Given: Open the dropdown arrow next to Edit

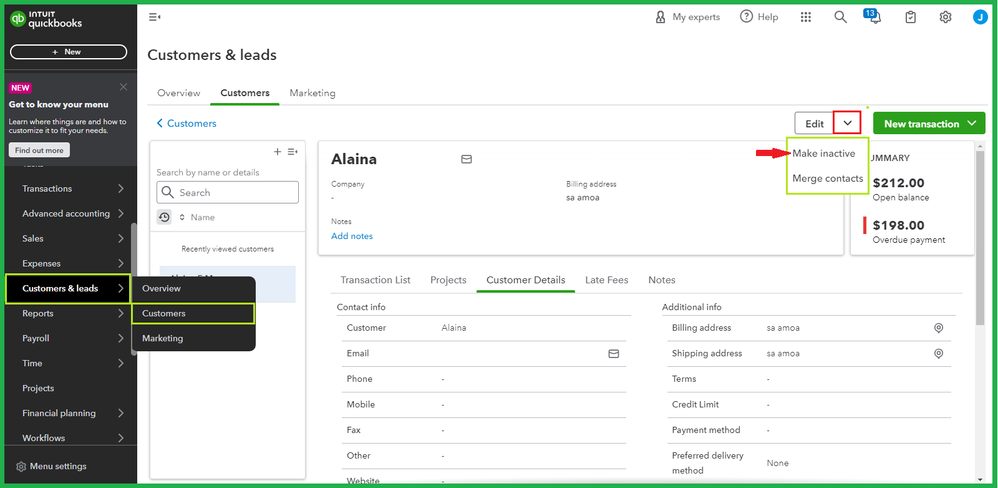Looking at the screenshot, I should (x=847, y=123).
